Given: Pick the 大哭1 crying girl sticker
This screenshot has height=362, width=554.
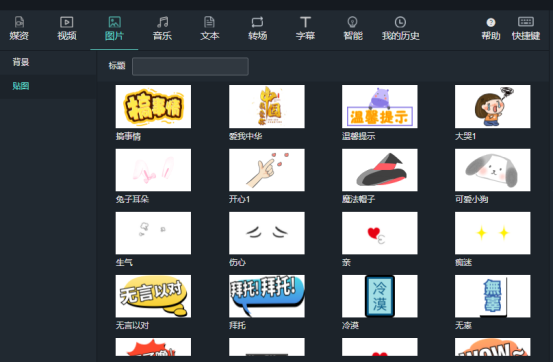Looking at the screenshot, I should 493,106.
